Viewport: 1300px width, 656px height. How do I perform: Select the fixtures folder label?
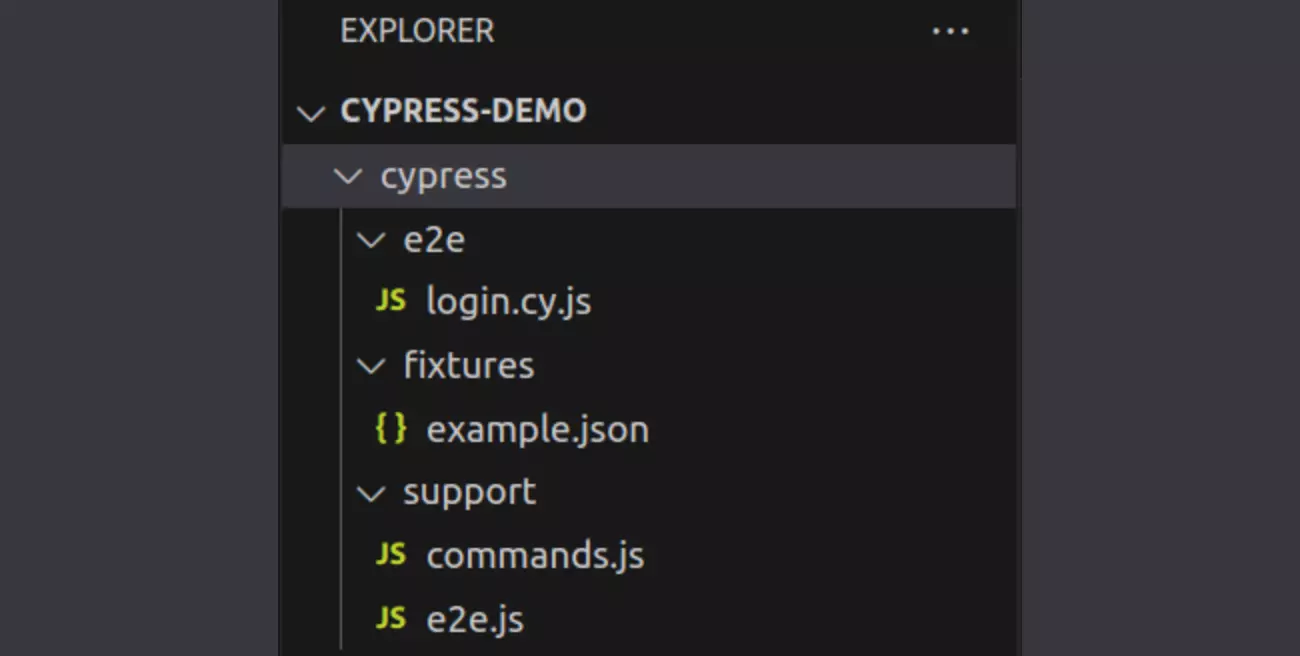pyautogui.click(x=468, y=366)
